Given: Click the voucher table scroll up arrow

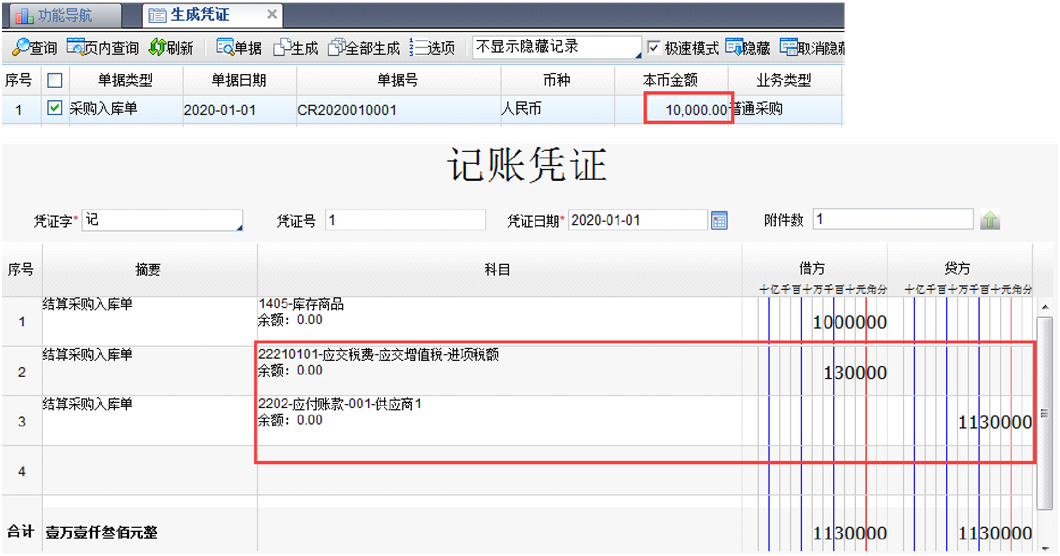Looking at the screenshot, I should click(1044, 305).
